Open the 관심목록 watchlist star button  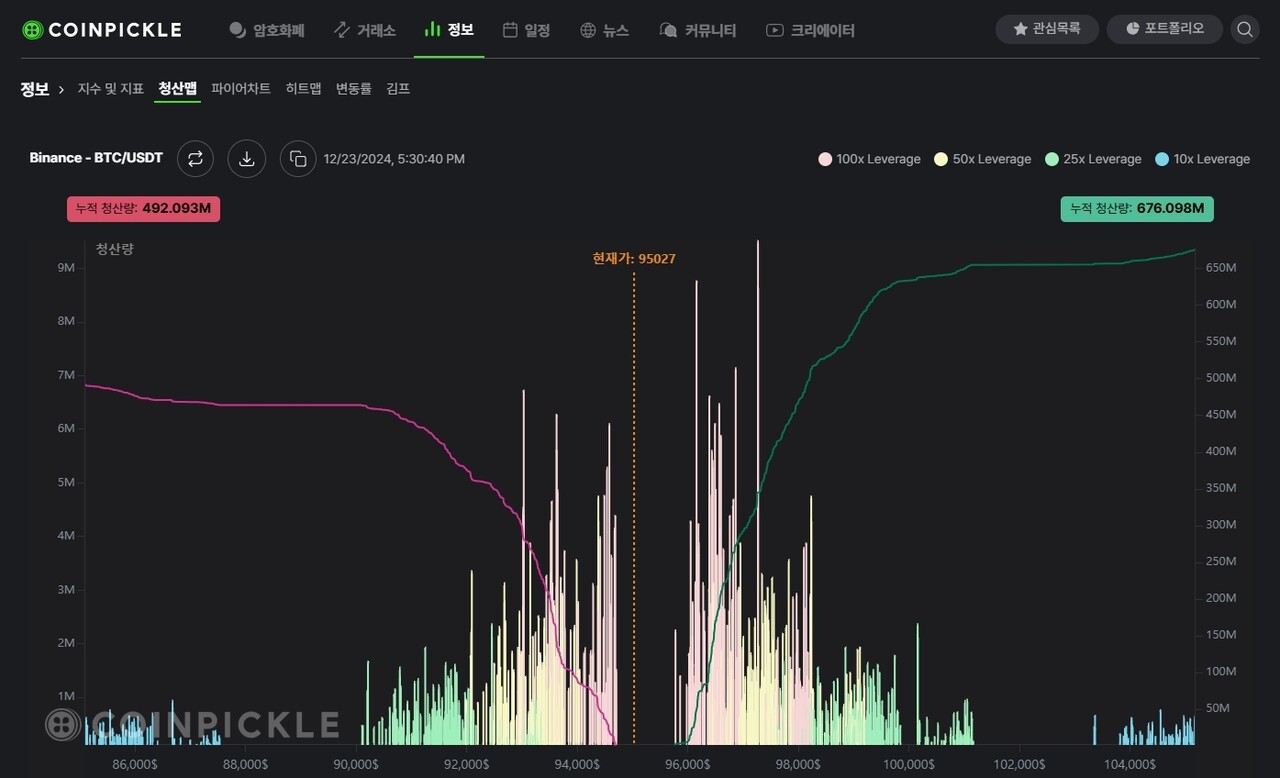coord(1047,29)
